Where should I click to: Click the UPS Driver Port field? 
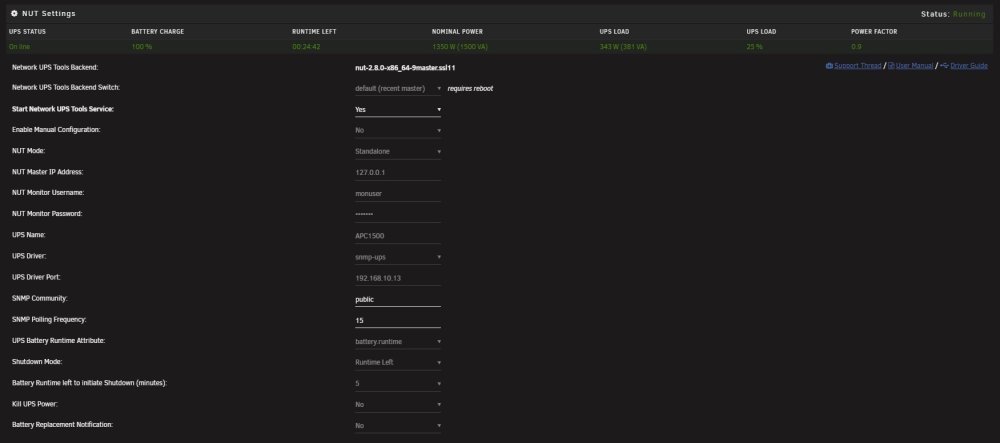(x=398, y=278)
